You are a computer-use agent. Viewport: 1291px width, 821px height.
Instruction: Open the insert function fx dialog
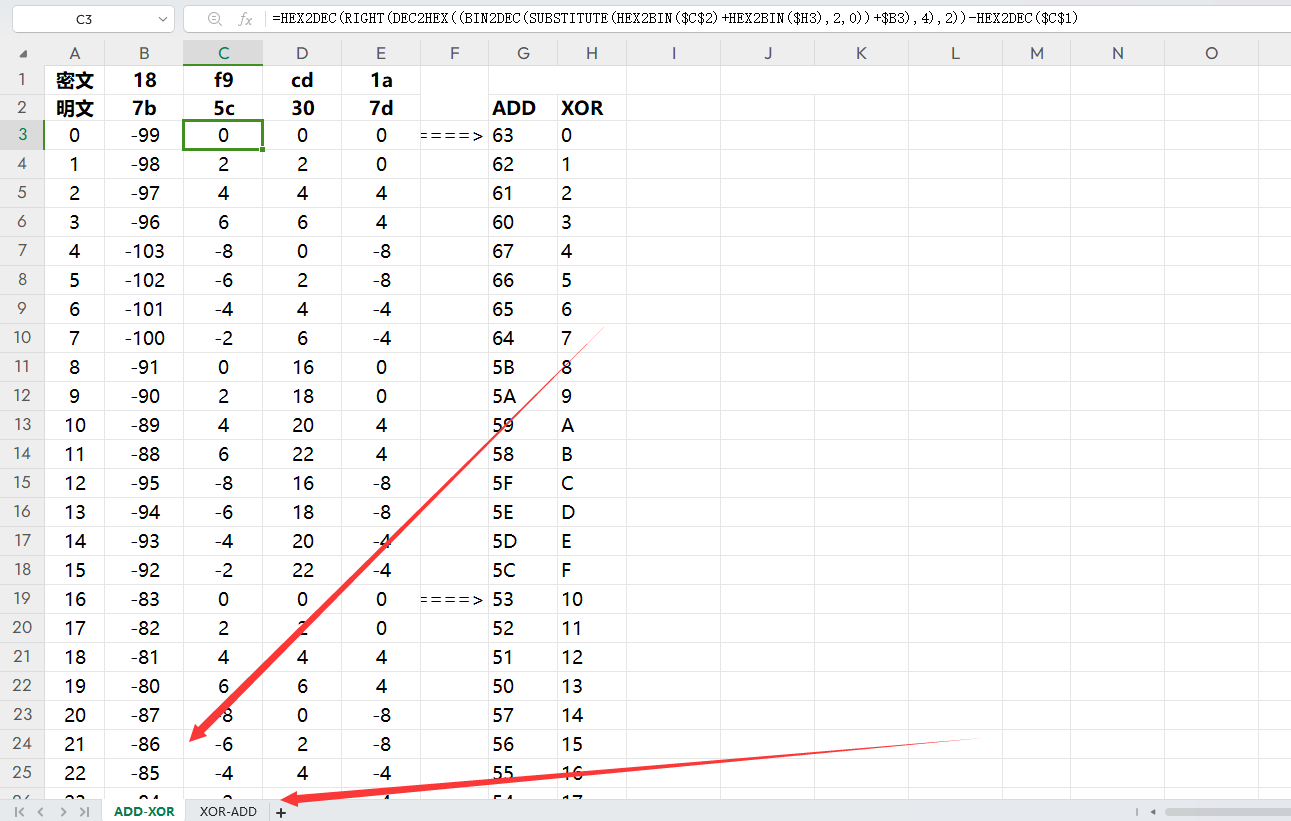point(245,19)
